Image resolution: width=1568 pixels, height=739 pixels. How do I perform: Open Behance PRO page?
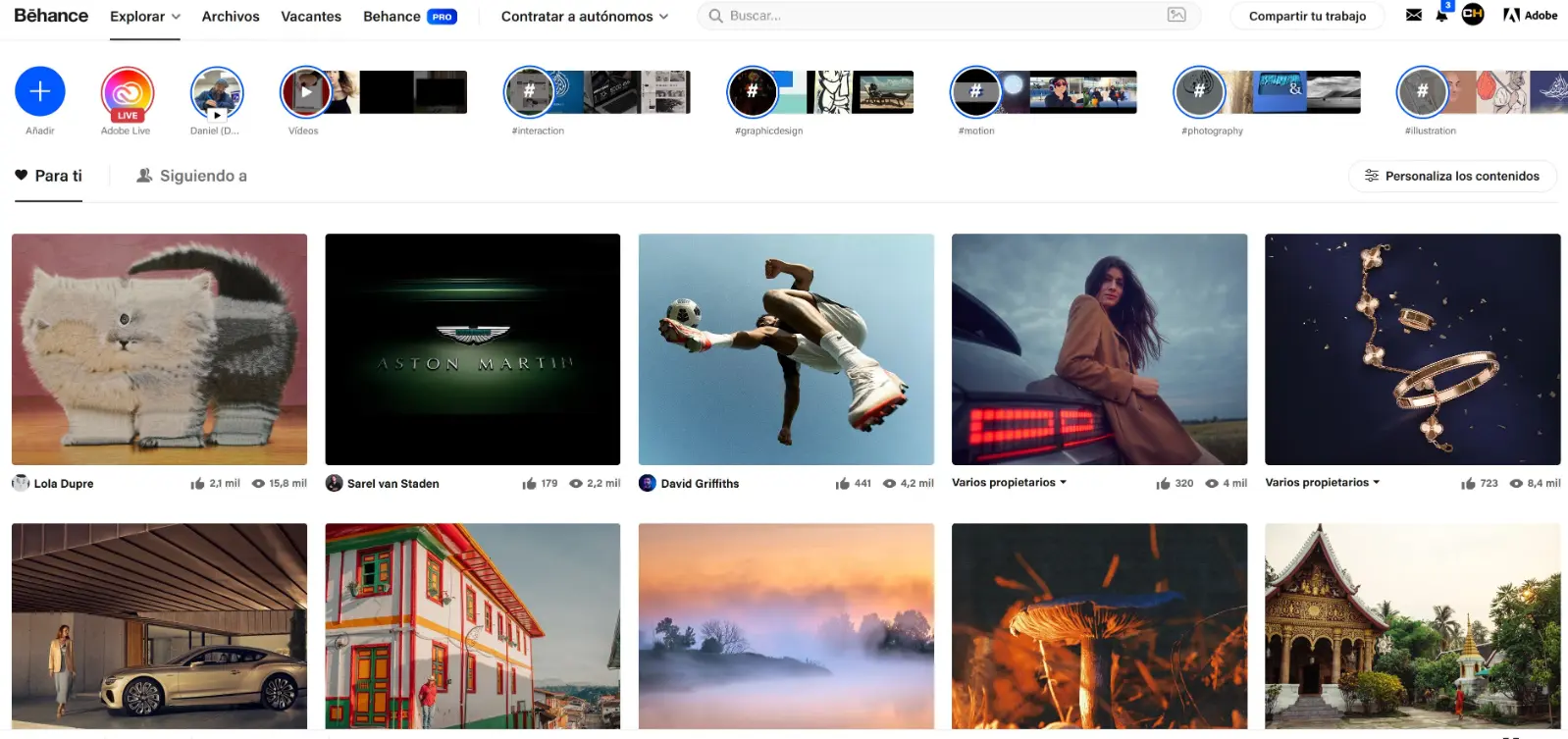(410, 17)
